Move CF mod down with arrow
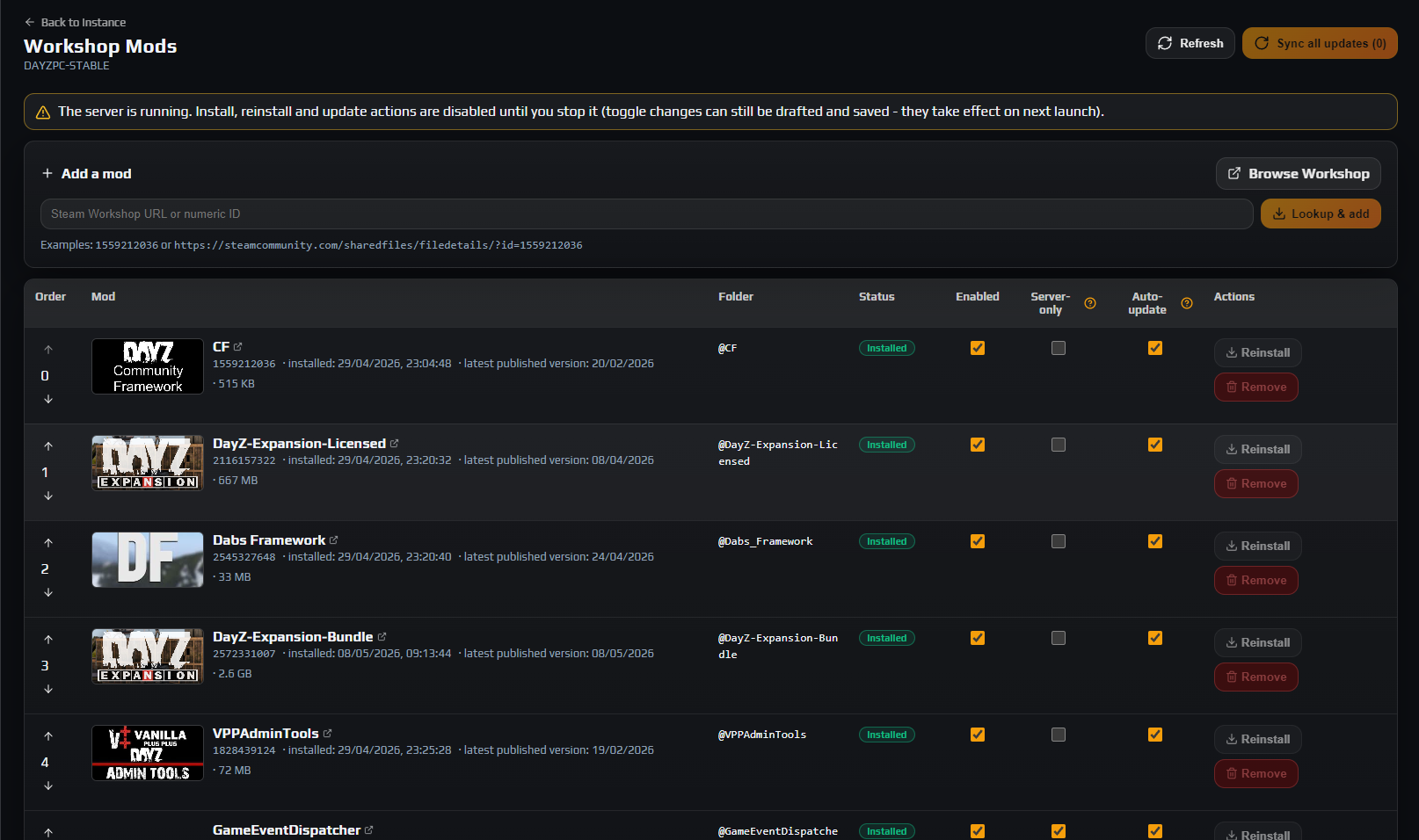Image resolution: width=1419 pixels, height=840 pixels. tap(48, 399)
